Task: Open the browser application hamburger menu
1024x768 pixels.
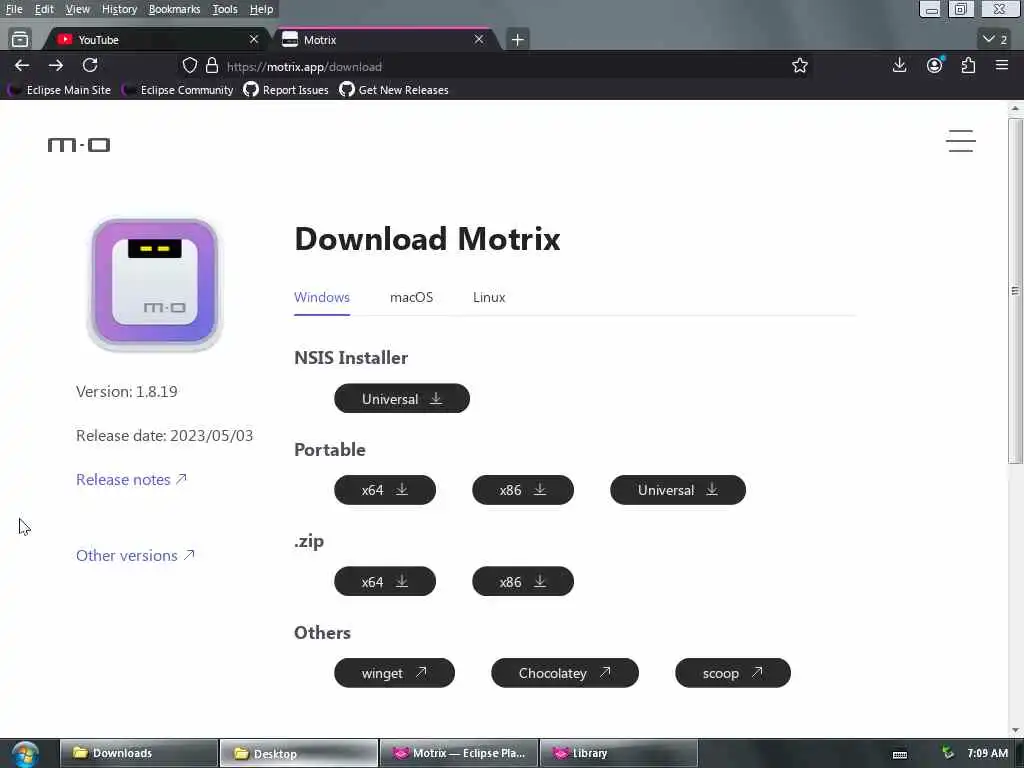Action: 1002,65
